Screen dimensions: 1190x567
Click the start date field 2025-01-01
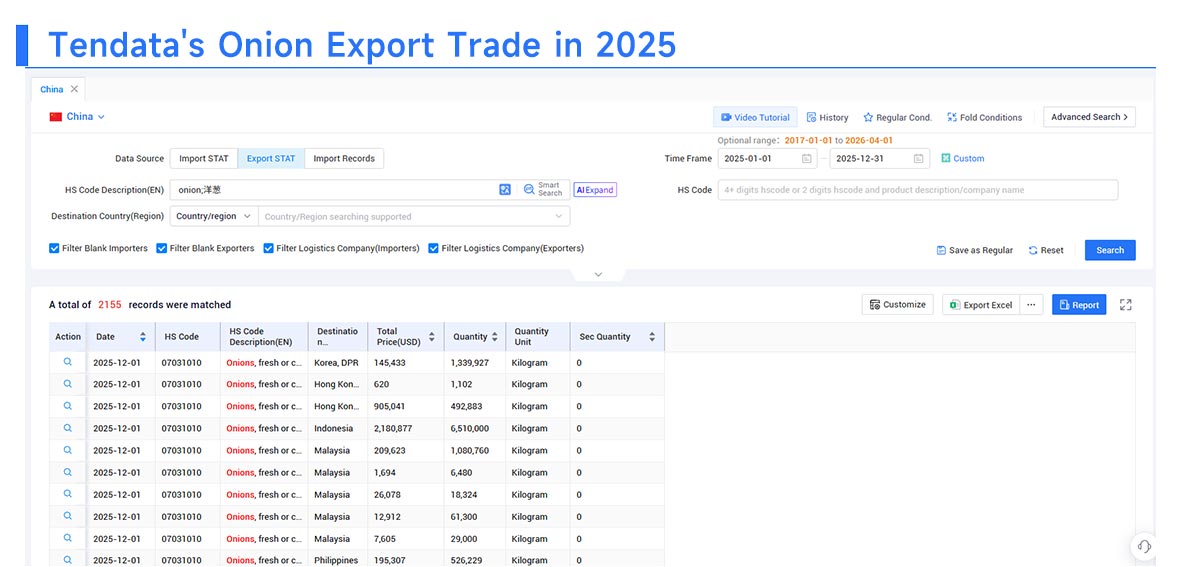[x=768, y=159]
